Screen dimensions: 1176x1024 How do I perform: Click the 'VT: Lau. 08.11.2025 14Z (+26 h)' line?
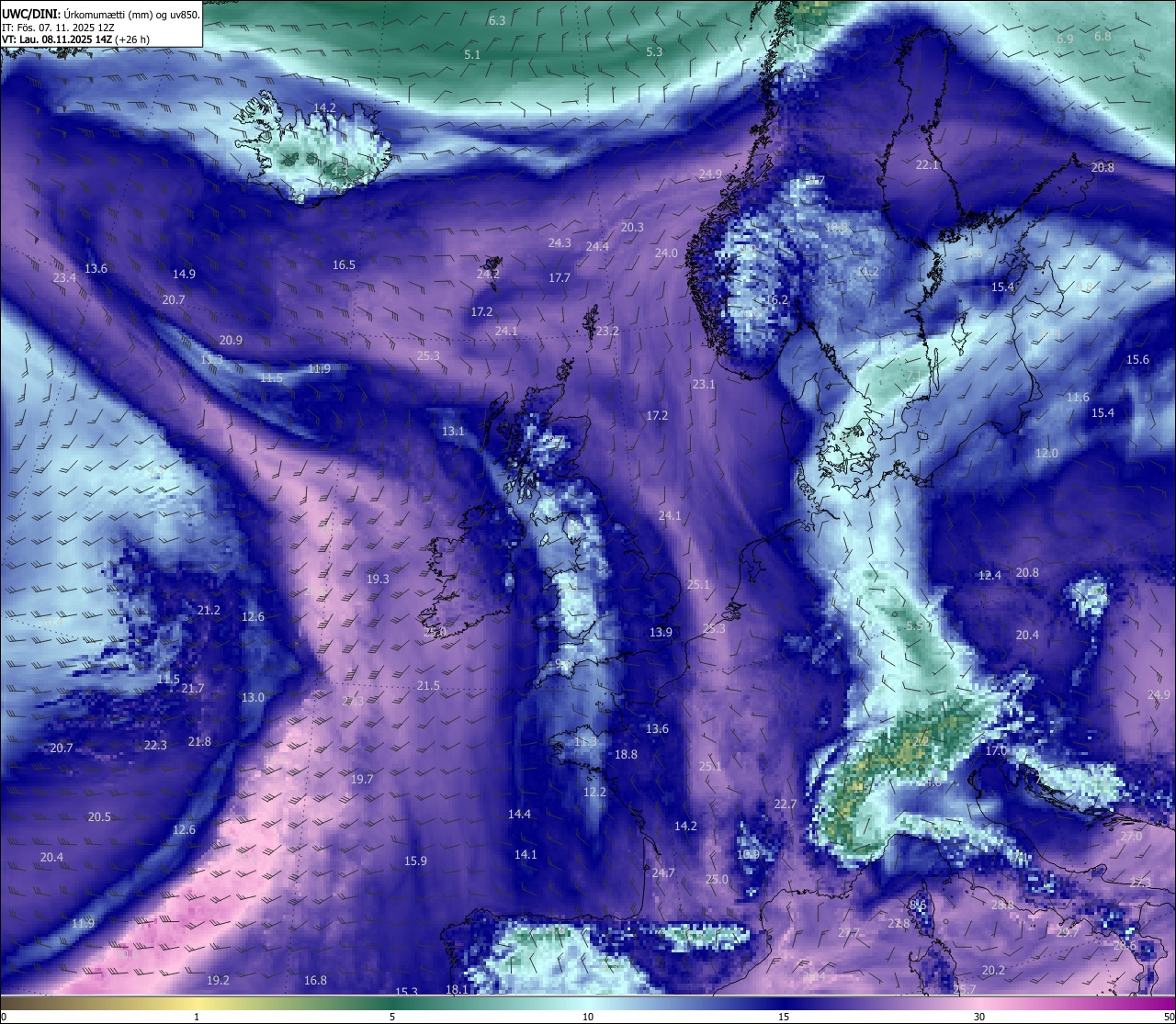[76, 39]
